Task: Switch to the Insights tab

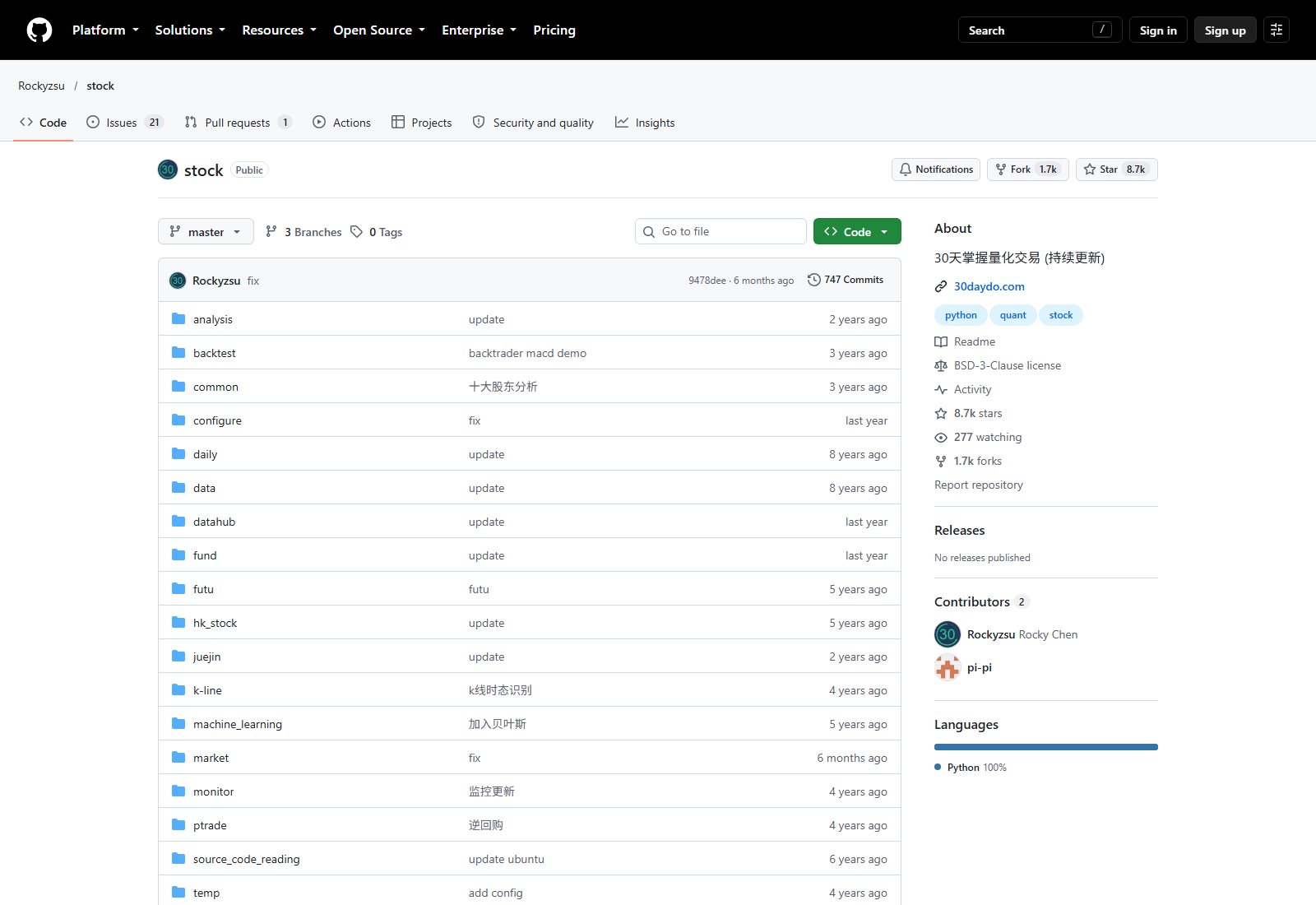Action: click(x=645, y=123)
